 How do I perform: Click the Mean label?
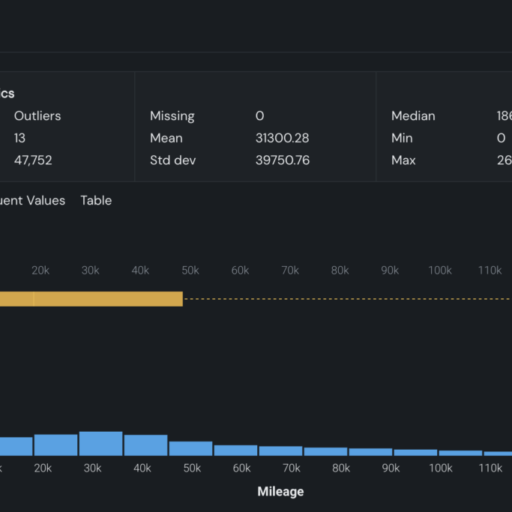point(166,138)
